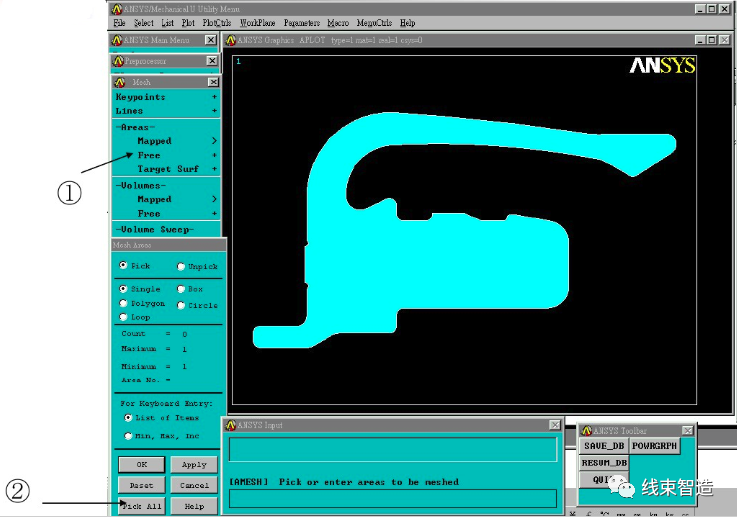The image size is (737, 520).
Task: Maximize the ANSYS Utility Menu window
Action: (712, 9)
